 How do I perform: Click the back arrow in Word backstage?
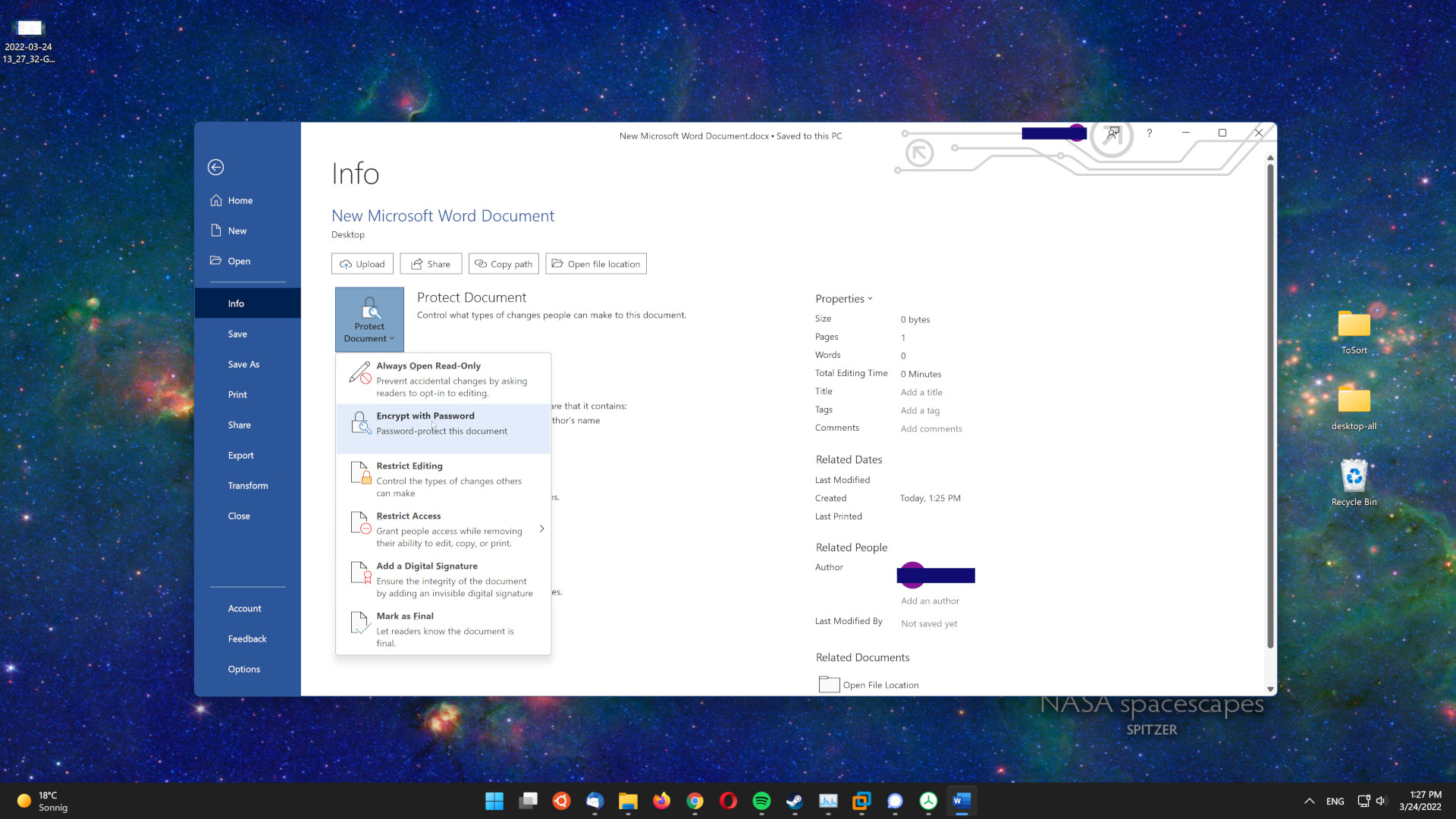coord(215,167)
